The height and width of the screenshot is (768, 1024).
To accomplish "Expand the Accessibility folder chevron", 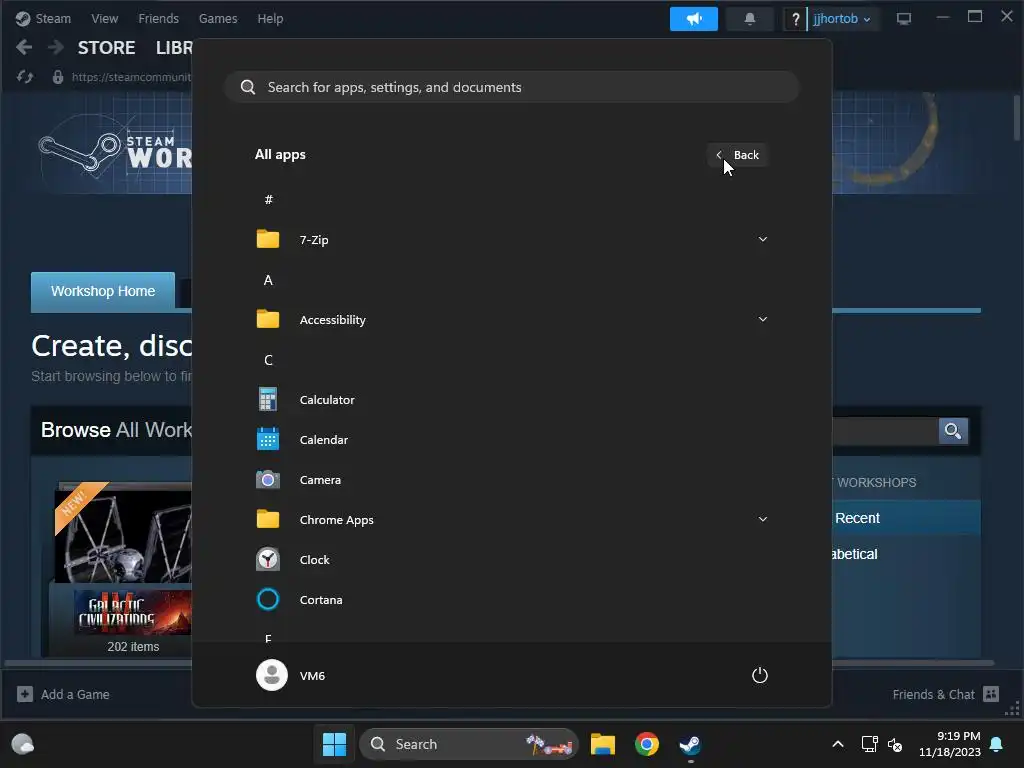I will [762, 319].
